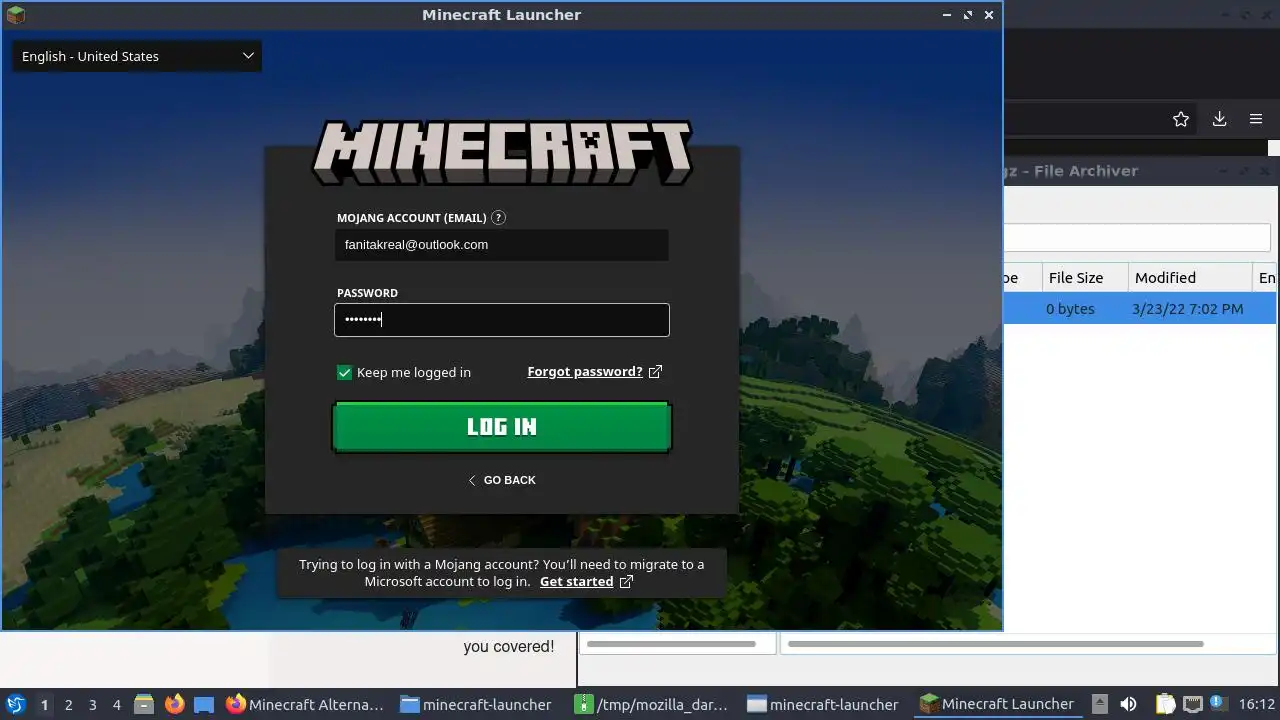1280x720 pixels.
Task: Switch to workspace 3 in the taskbar
Action: tap(92, 704)
